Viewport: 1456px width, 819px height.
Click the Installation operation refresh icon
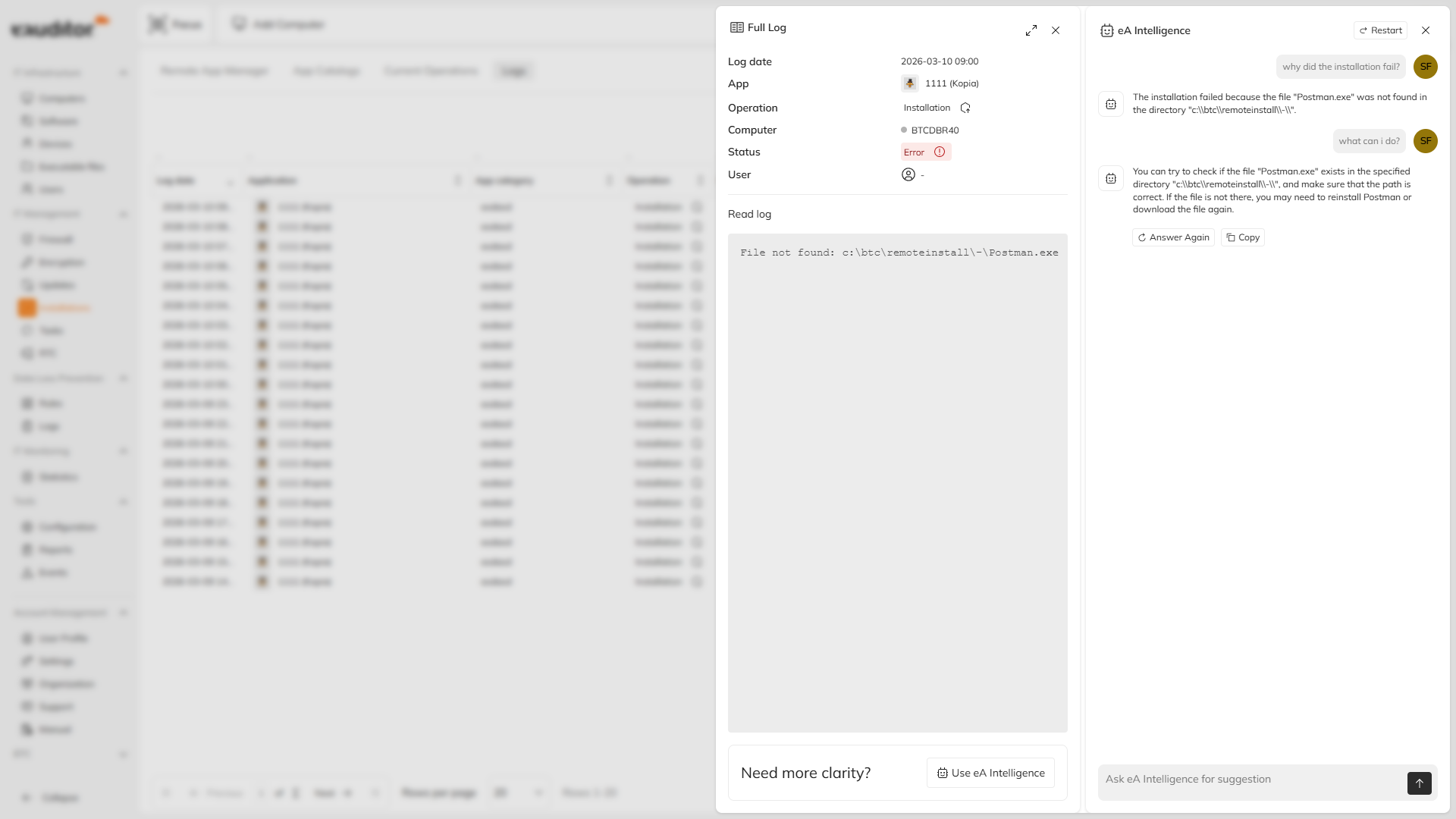point(965,108)
